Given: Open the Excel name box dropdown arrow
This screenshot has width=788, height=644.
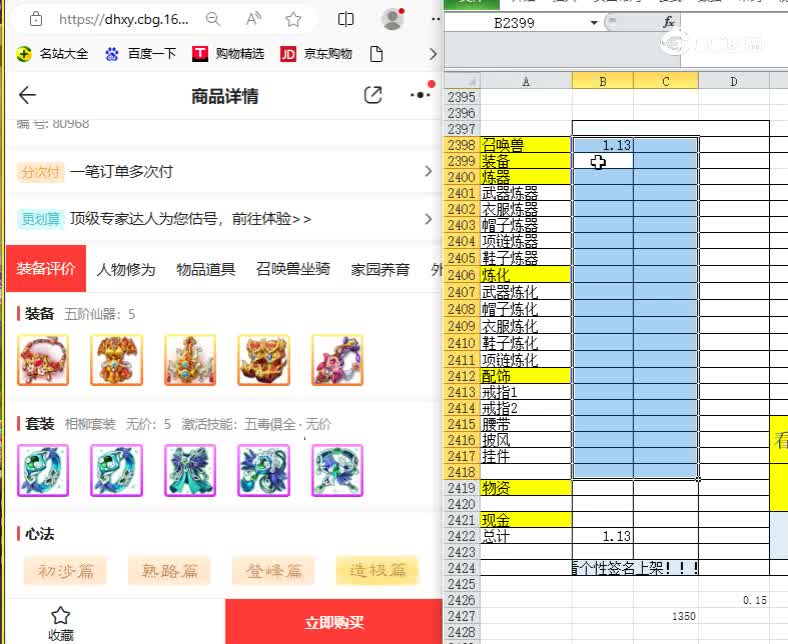Looking at the screenshot, I should (x=594, y=23).
